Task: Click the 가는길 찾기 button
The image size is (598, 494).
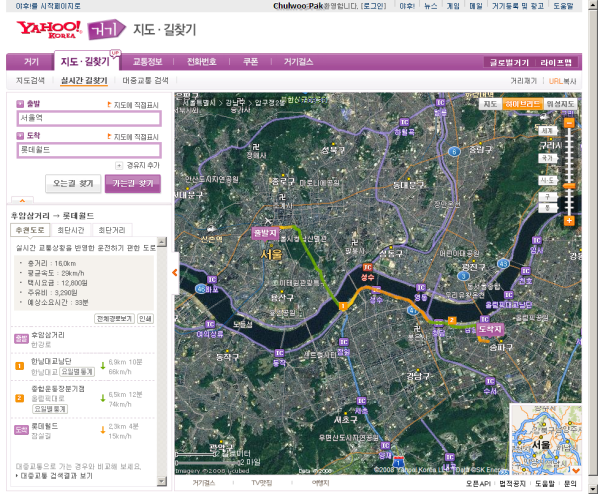Action: pos(133,183)
